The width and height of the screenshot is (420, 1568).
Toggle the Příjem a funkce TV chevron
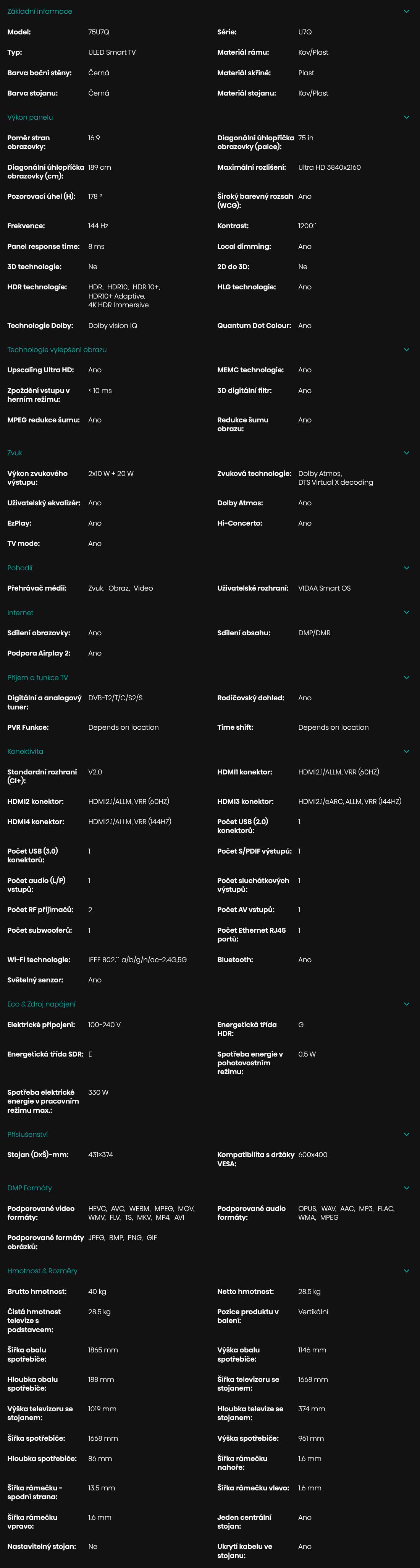click(407, 677)
